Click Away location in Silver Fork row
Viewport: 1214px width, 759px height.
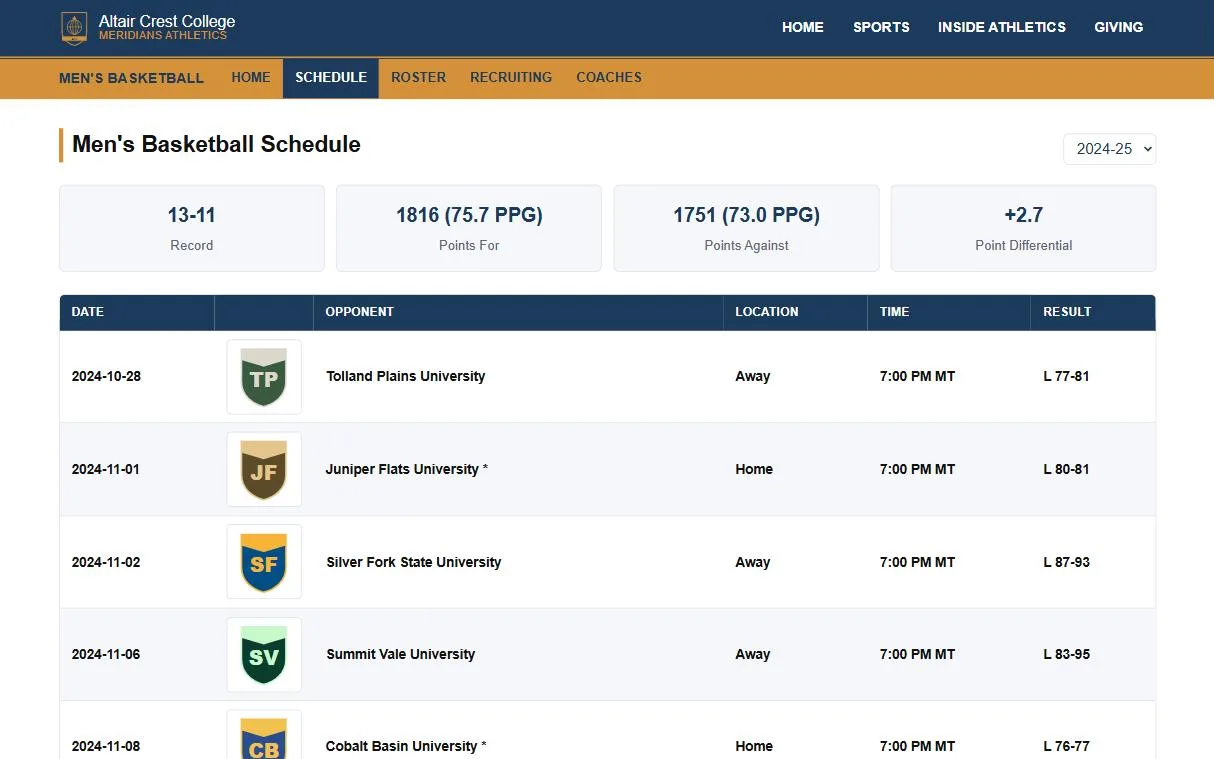pos(753,562)
